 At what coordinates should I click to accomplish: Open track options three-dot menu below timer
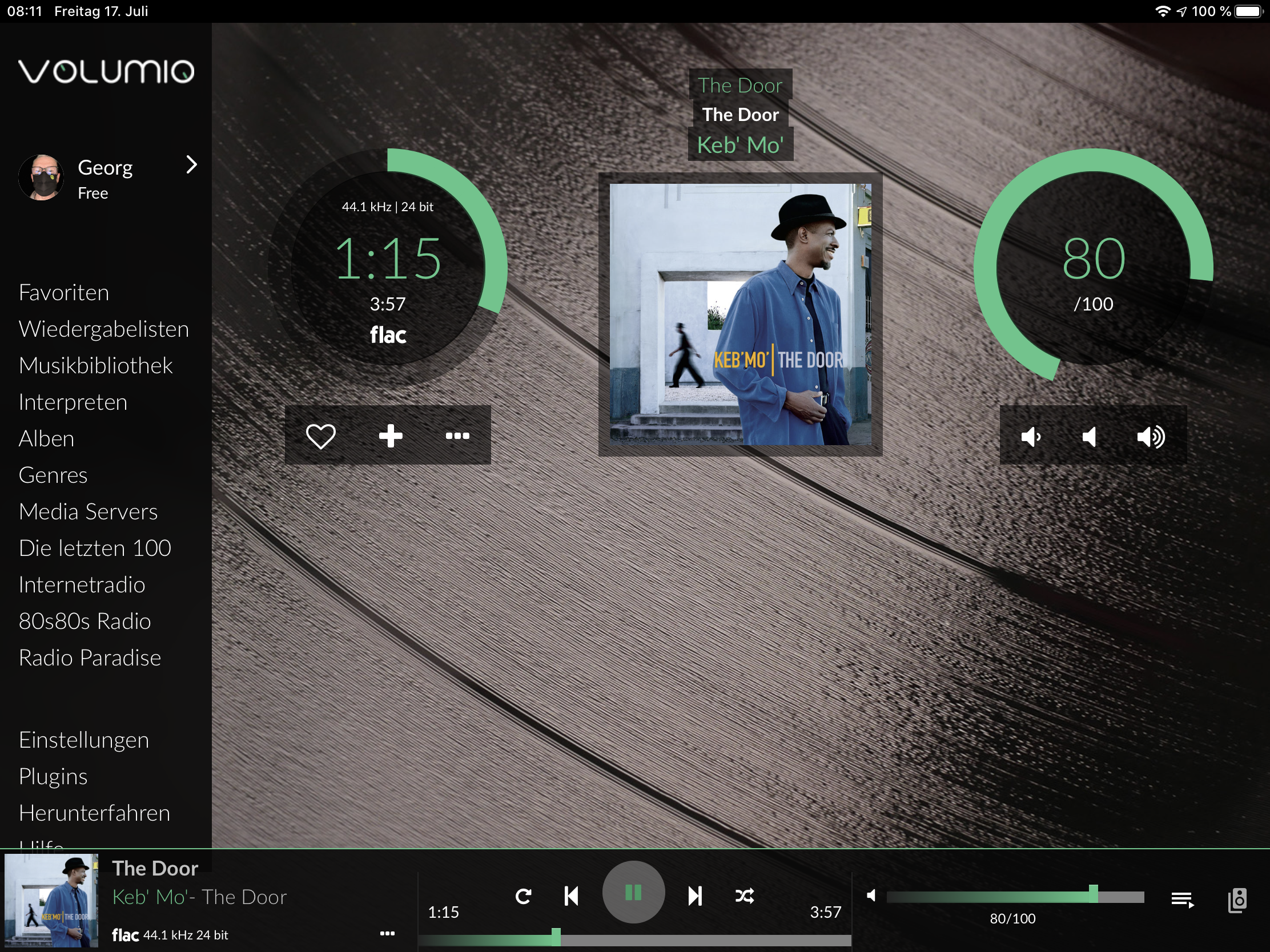457,435
